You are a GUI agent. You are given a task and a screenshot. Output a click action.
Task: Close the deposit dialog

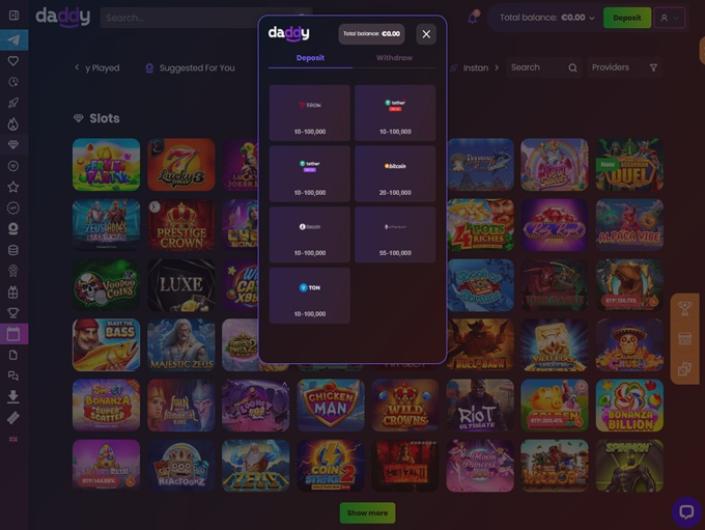pos(426,34)
